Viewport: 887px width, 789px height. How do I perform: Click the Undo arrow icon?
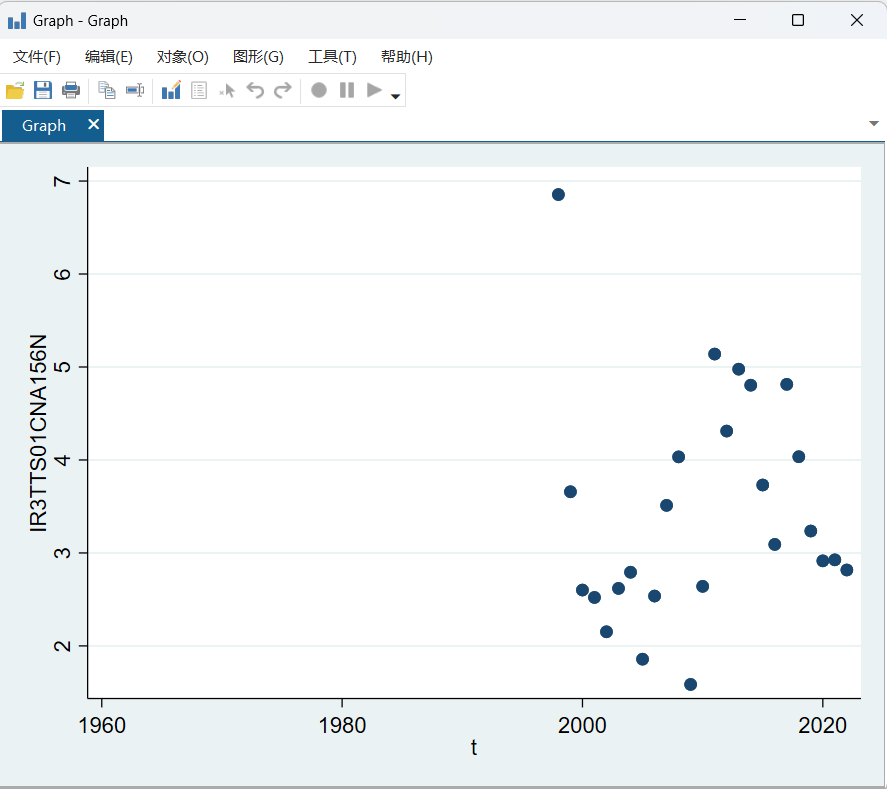pyautogui.click(x=255, y=91)
